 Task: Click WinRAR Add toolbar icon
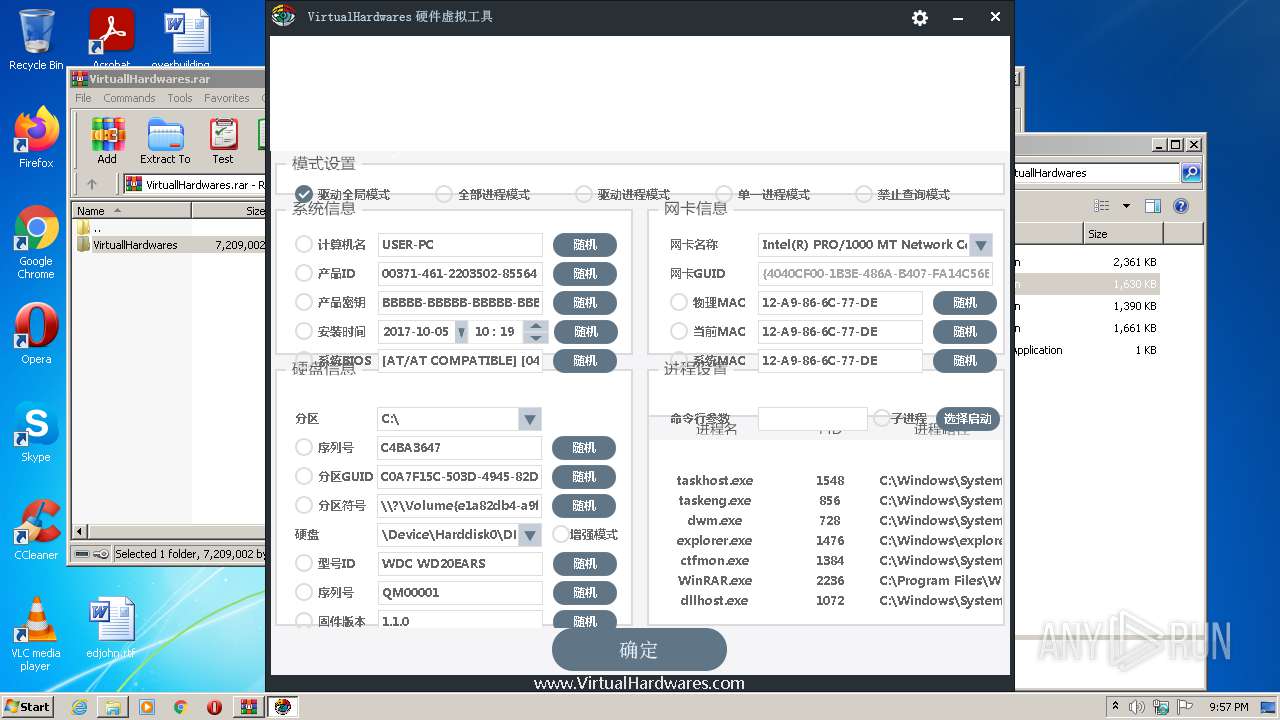(x=107, y=142)
